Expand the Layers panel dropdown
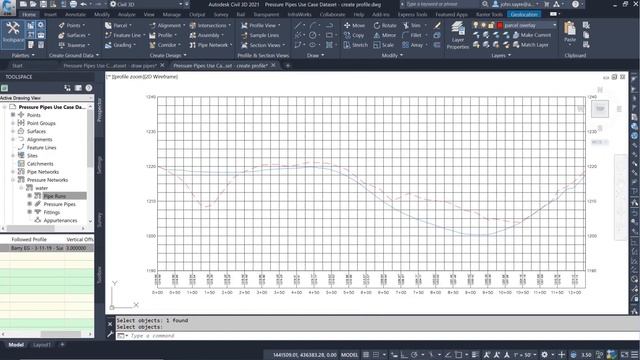 (x=501, y=55)
